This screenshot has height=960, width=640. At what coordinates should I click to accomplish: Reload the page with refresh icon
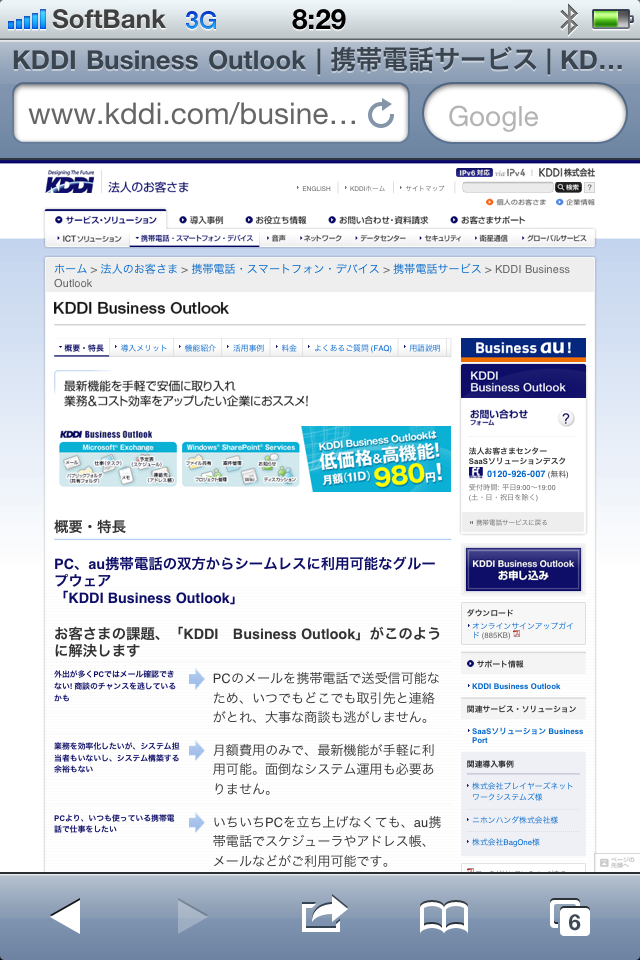pyautogui.click(x=380, y=113)
